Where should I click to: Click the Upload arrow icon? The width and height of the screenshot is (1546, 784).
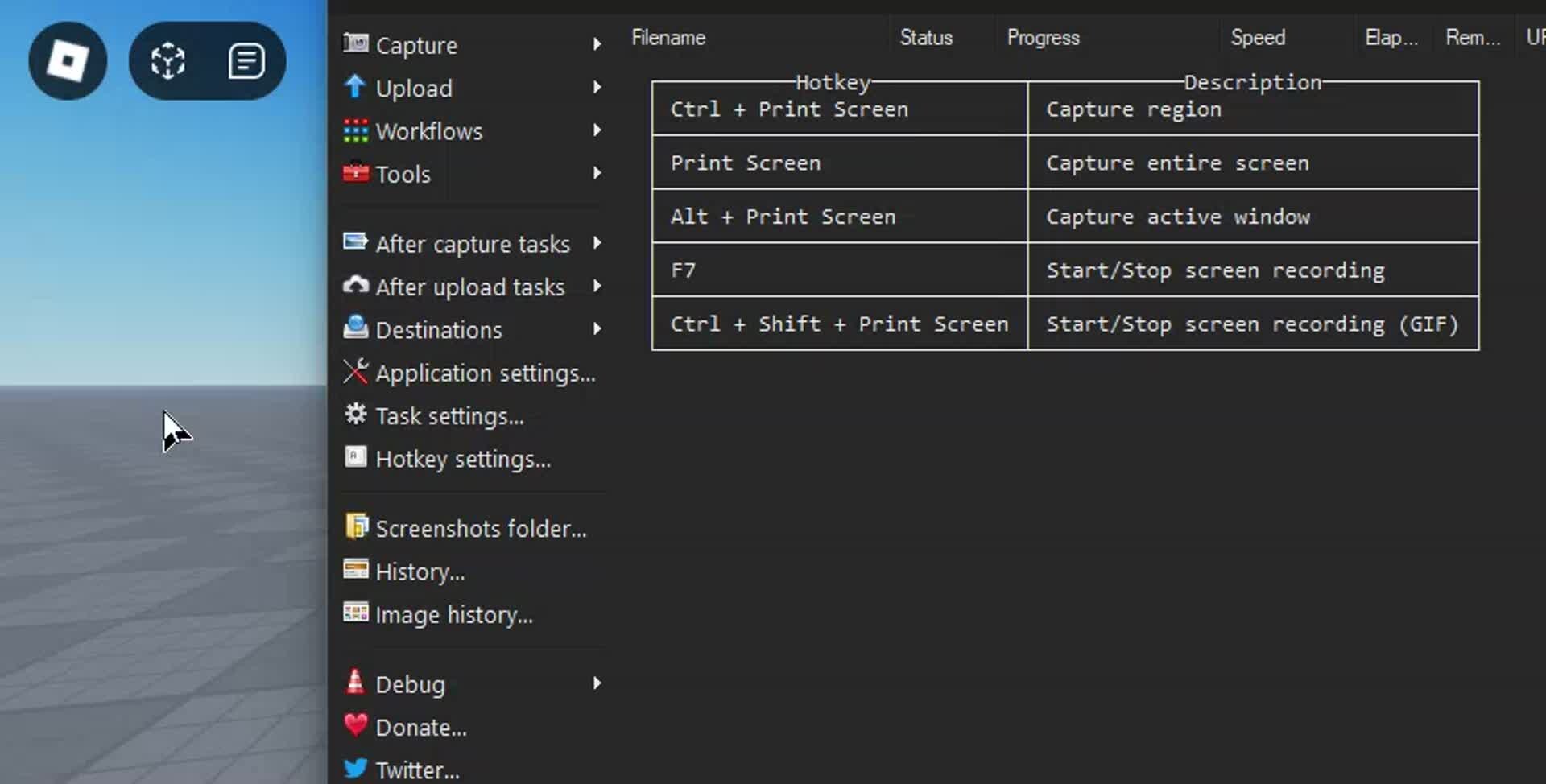click(355, 87)
